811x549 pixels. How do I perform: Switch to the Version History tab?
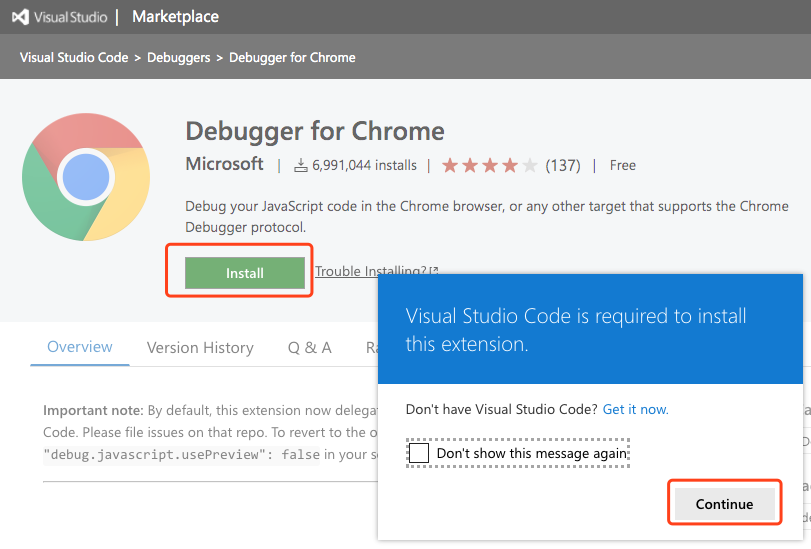pyautogui.click(x=200, y=348)
